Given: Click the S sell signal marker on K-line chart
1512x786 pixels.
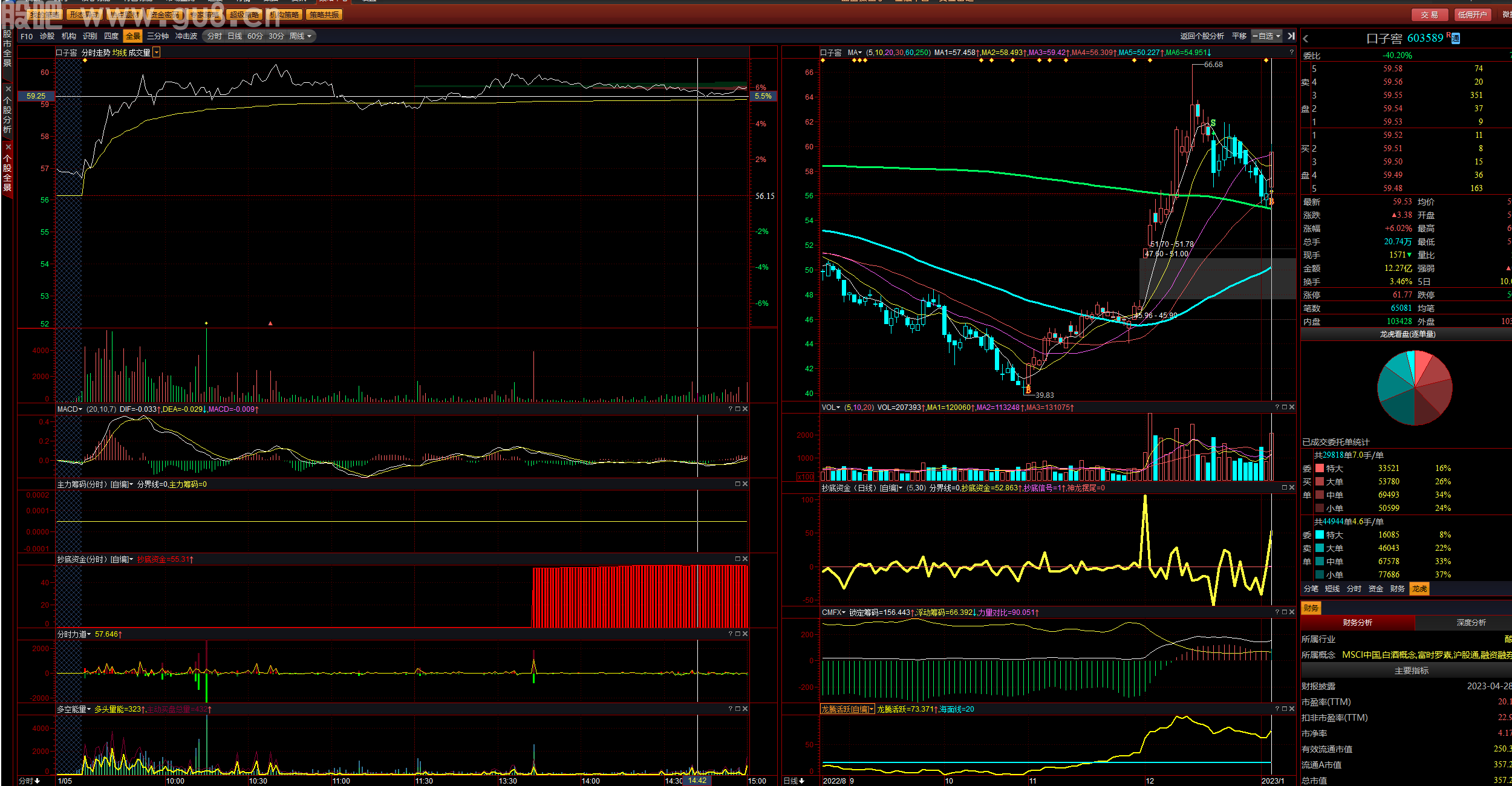Looking at the screenshot, I should coord(1213,123).
